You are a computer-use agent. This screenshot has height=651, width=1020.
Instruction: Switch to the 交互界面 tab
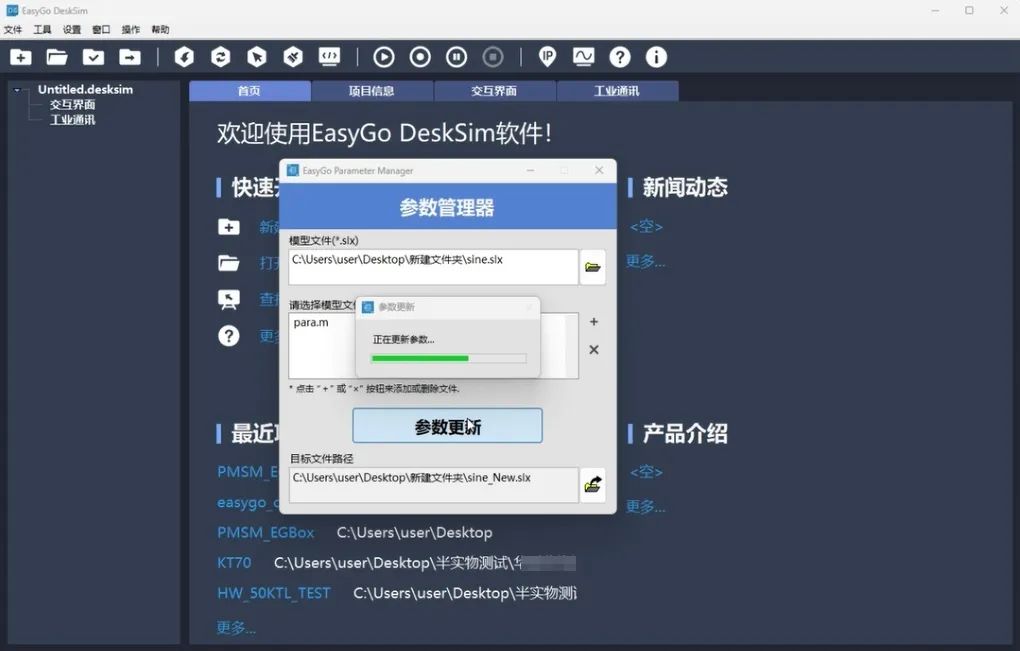coord(494,91)
